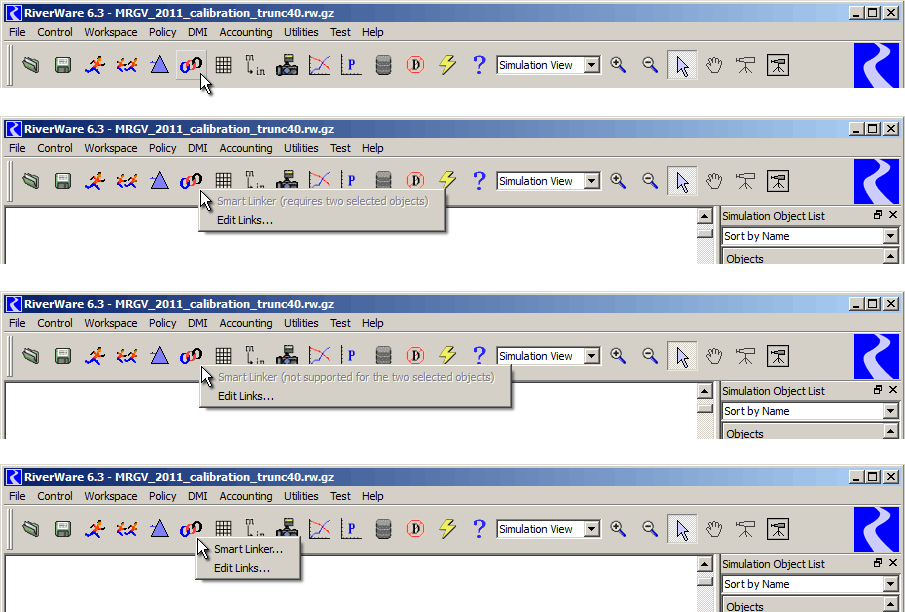905x612 pixels.
Task: Click the Objects column header in the window showing enabled 'Smart Linker...'
Action: pos(803,605)
